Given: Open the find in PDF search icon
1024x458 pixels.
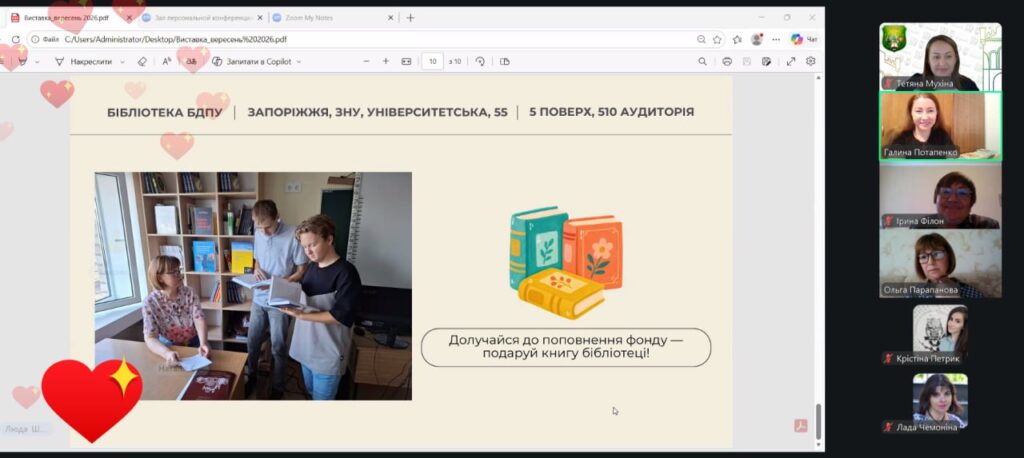Looking at the screenshot, I should [x=703, y=61].
